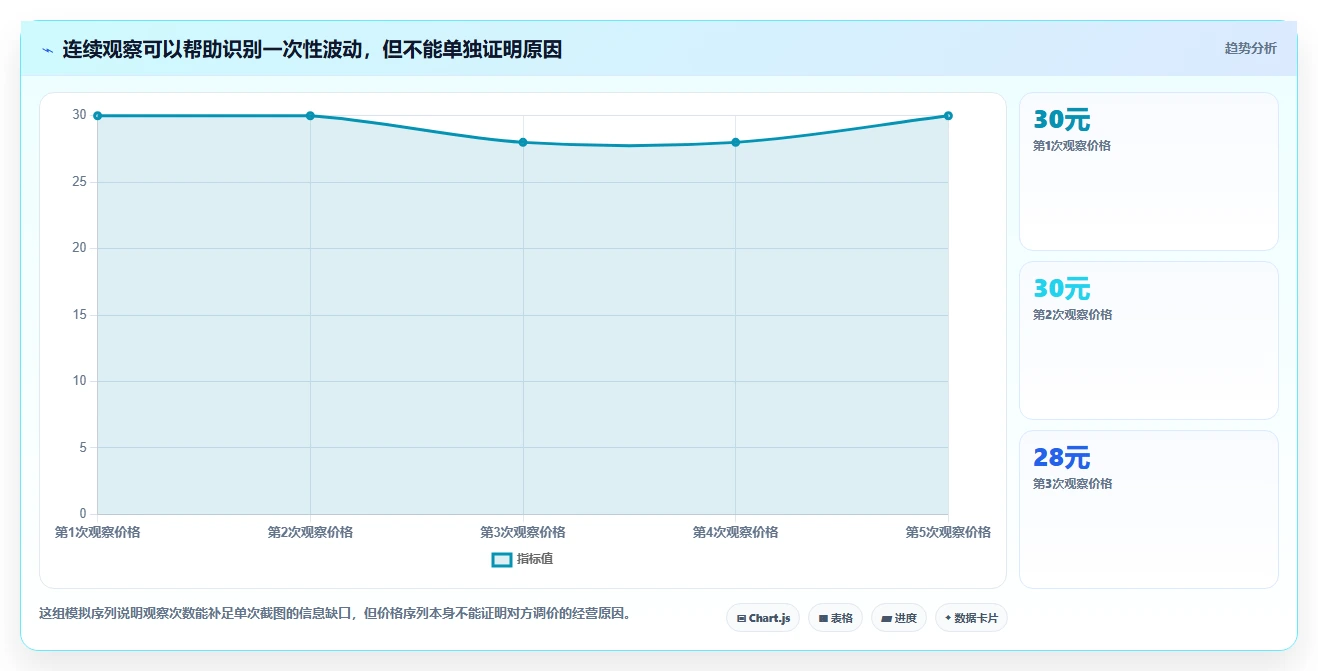Click the y-axis value 20
The height and width of the screenshot is (671, 1318).
click(x=79, y=248)
